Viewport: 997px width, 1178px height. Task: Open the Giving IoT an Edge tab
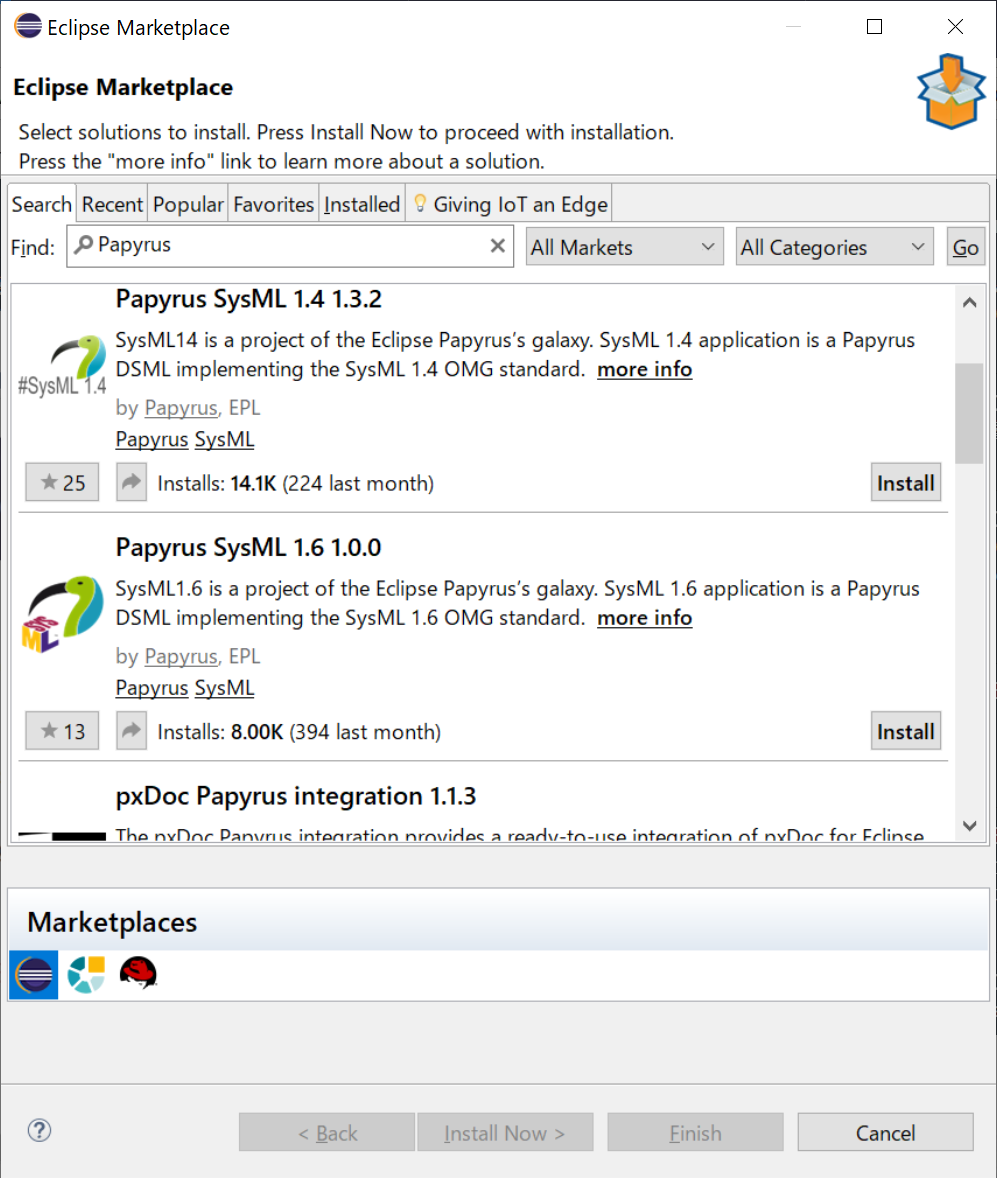(x=509, y=204)
